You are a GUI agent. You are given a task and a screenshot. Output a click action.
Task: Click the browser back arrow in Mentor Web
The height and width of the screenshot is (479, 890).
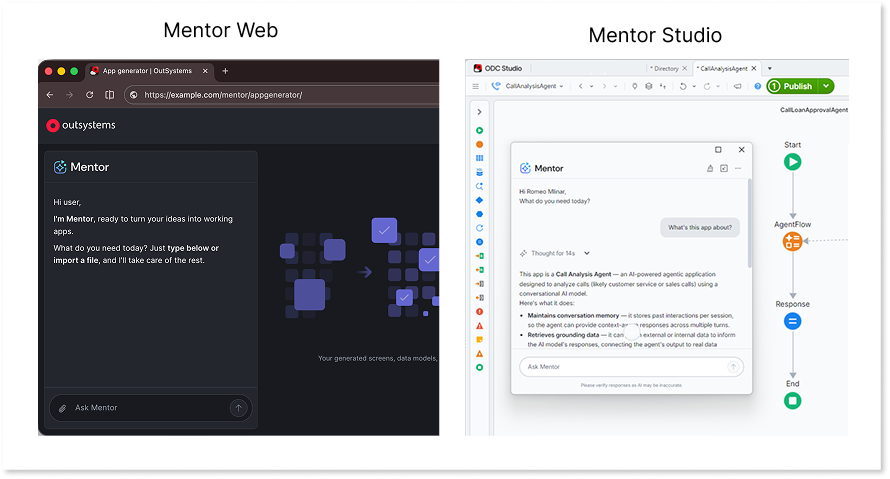[50, 95]
